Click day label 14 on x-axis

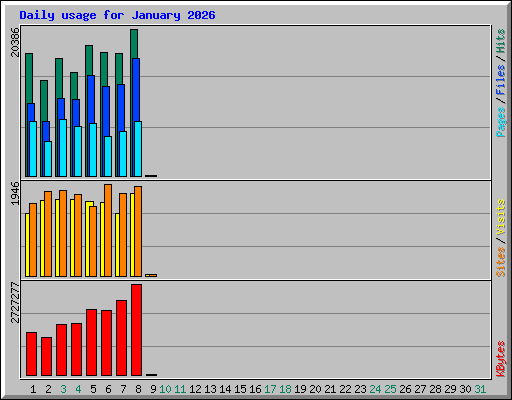(225, 389)
